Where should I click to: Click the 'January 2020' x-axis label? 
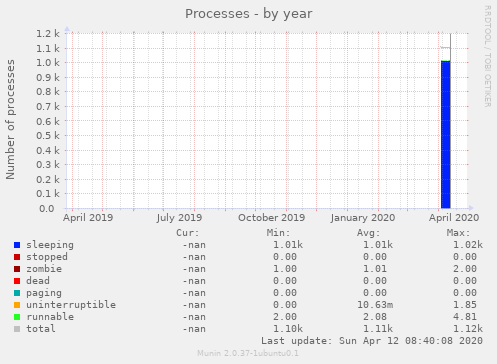coord(363,218)
